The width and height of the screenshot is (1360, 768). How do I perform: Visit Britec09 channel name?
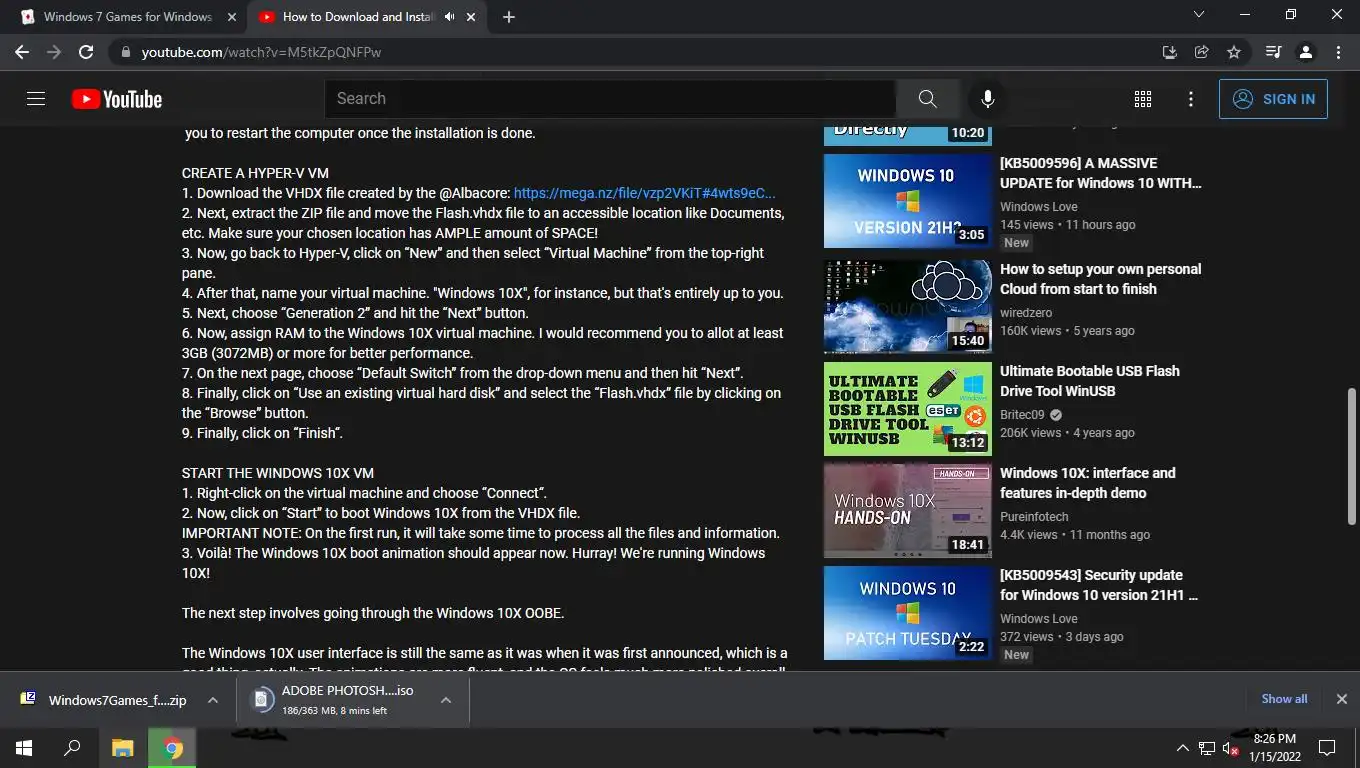tap(1022, 415)
